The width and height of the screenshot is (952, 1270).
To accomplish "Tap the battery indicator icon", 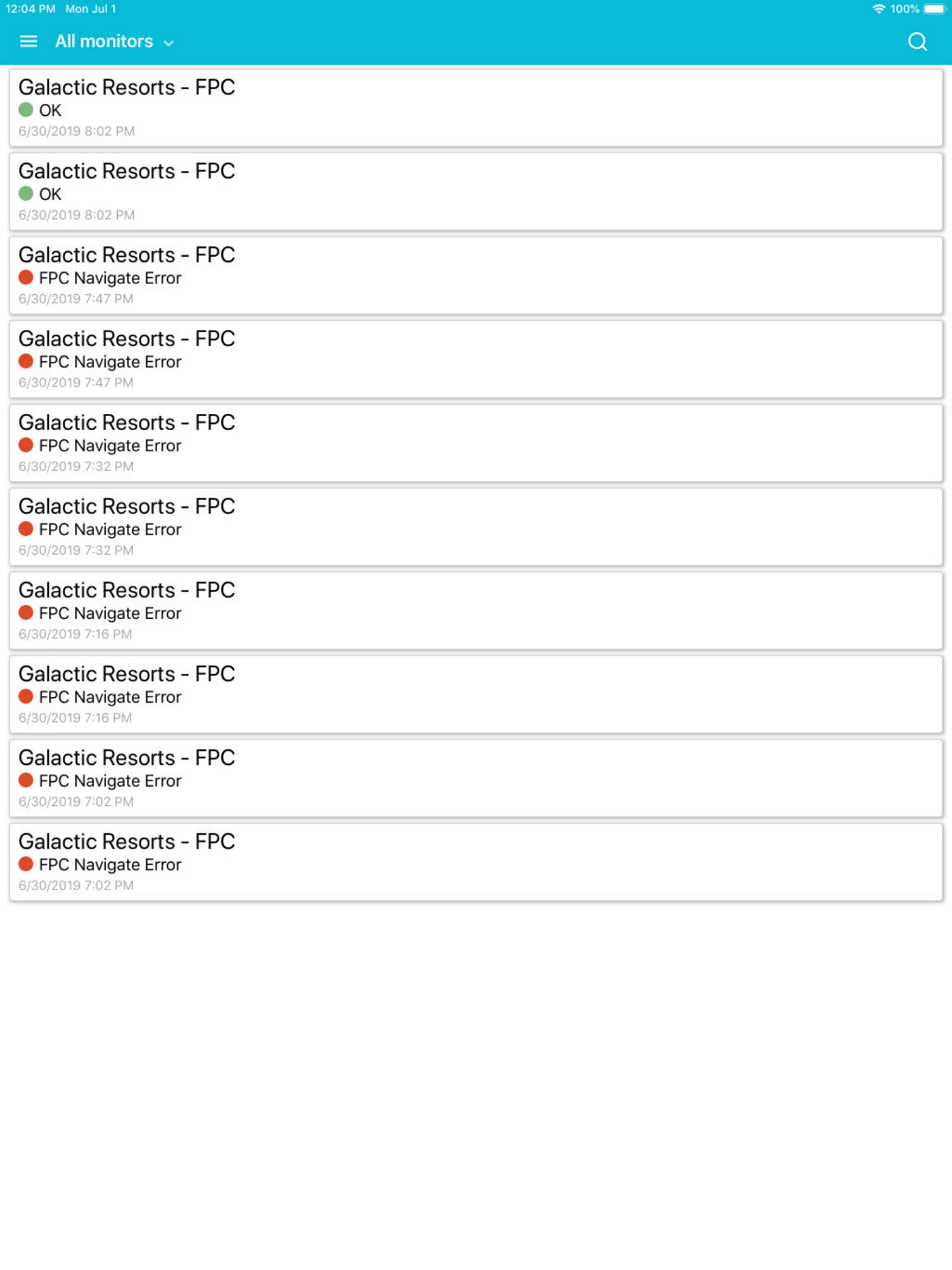I will tap(933, 9).
